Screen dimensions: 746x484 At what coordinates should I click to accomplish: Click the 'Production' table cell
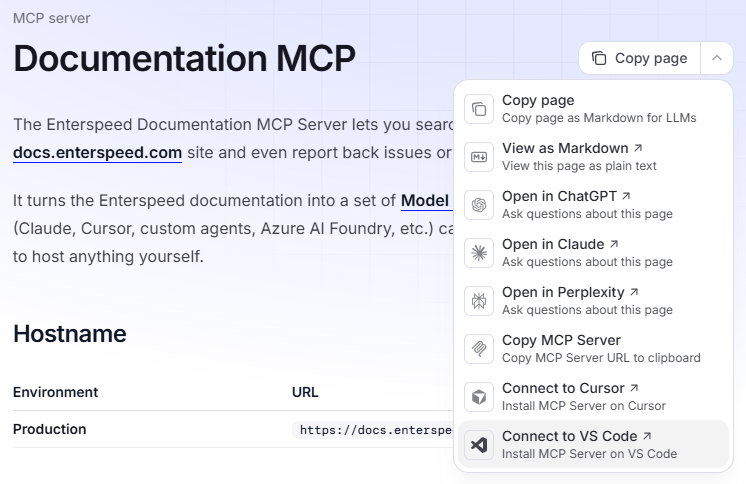tap(49, 429)
